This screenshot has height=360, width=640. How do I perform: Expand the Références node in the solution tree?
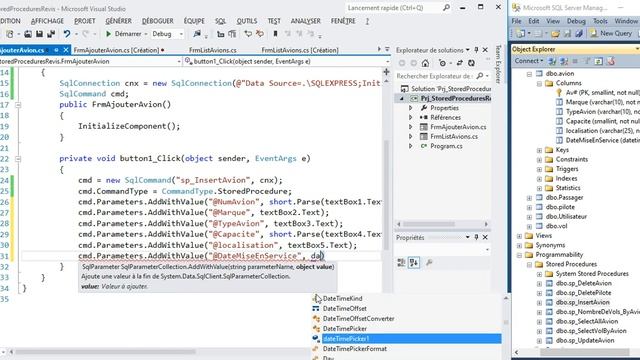pos(411,117)
